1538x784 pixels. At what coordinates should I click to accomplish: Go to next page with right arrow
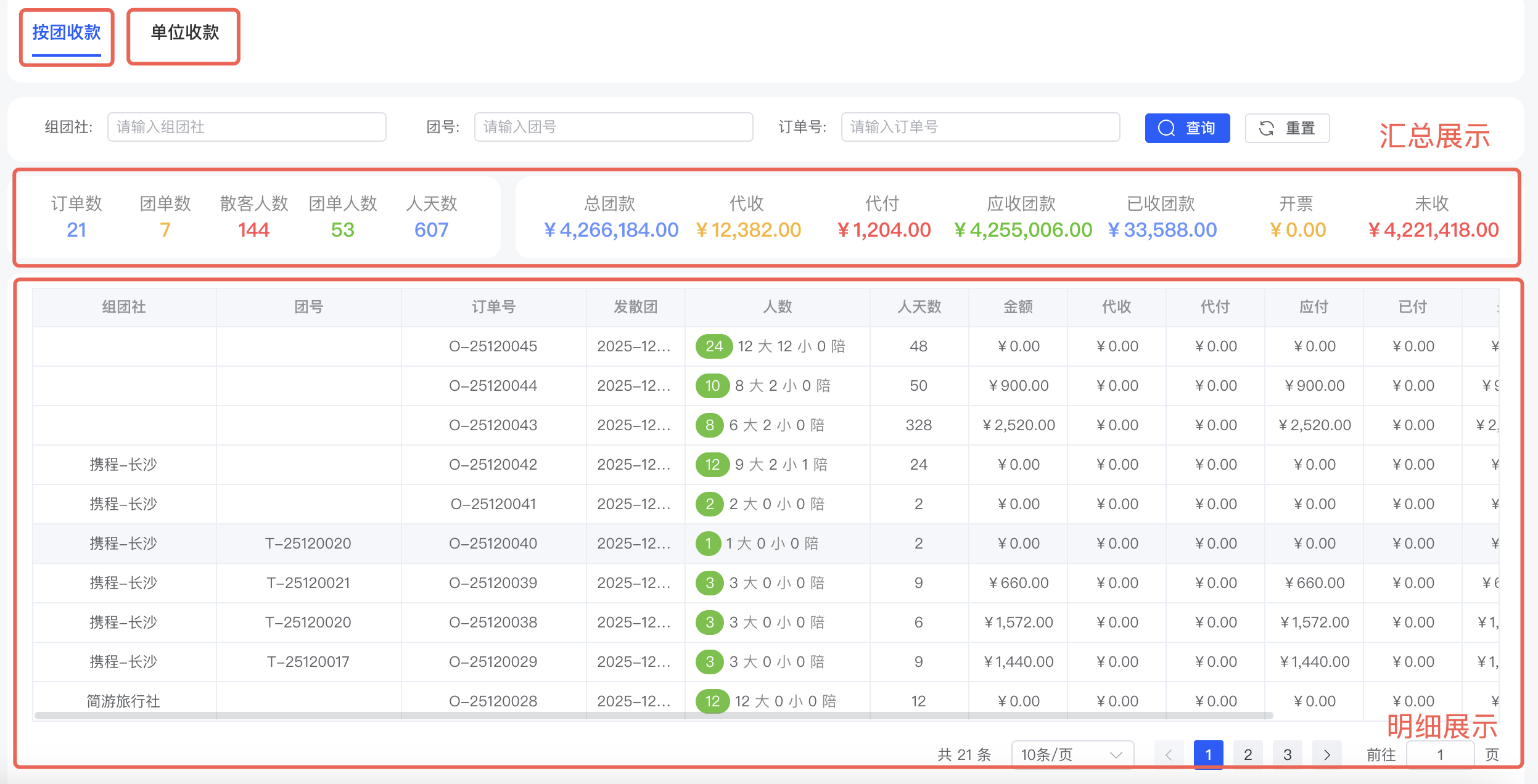[1326, 754]
